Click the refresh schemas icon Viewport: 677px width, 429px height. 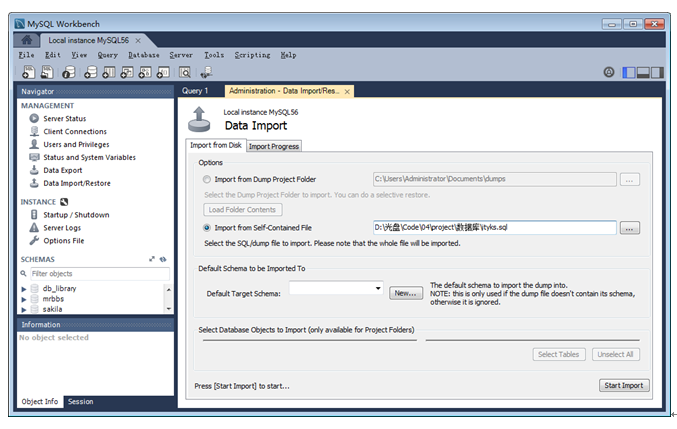click(163, 259)
